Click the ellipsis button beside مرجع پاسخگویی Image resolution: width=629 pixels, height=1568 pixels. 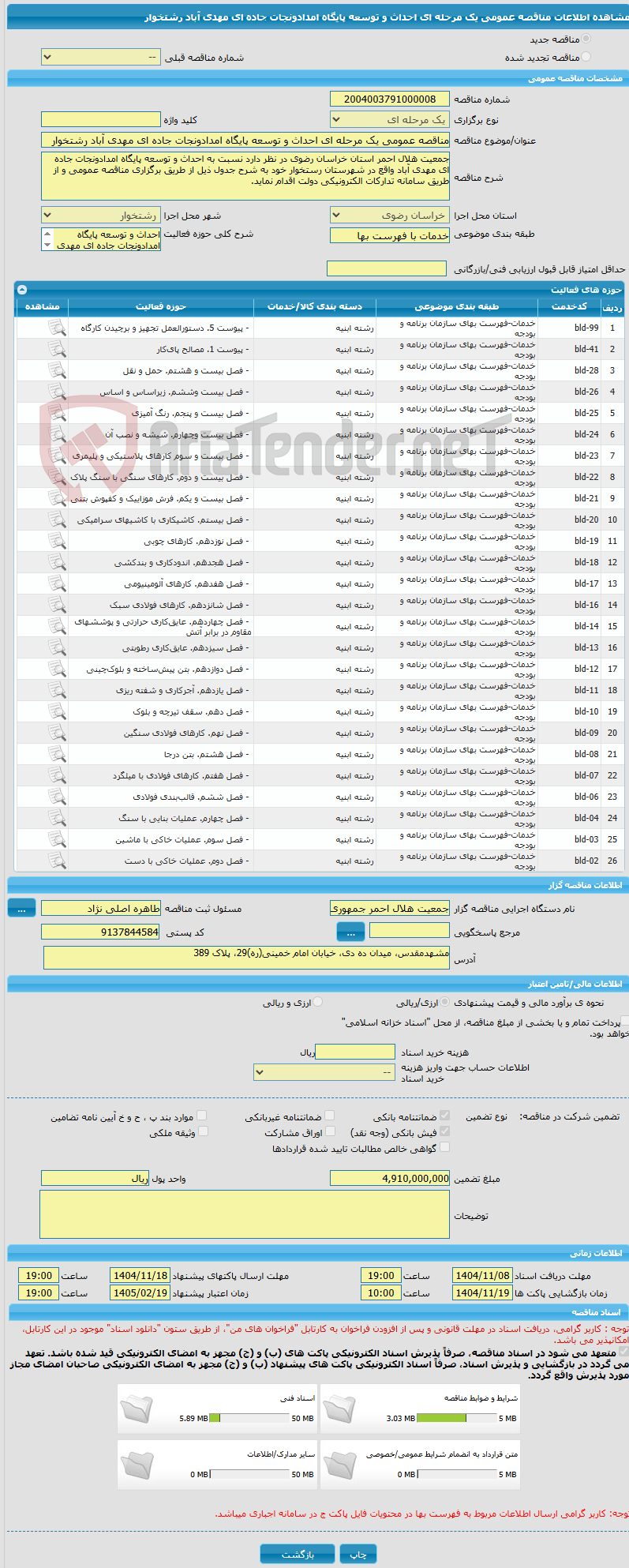350,932
